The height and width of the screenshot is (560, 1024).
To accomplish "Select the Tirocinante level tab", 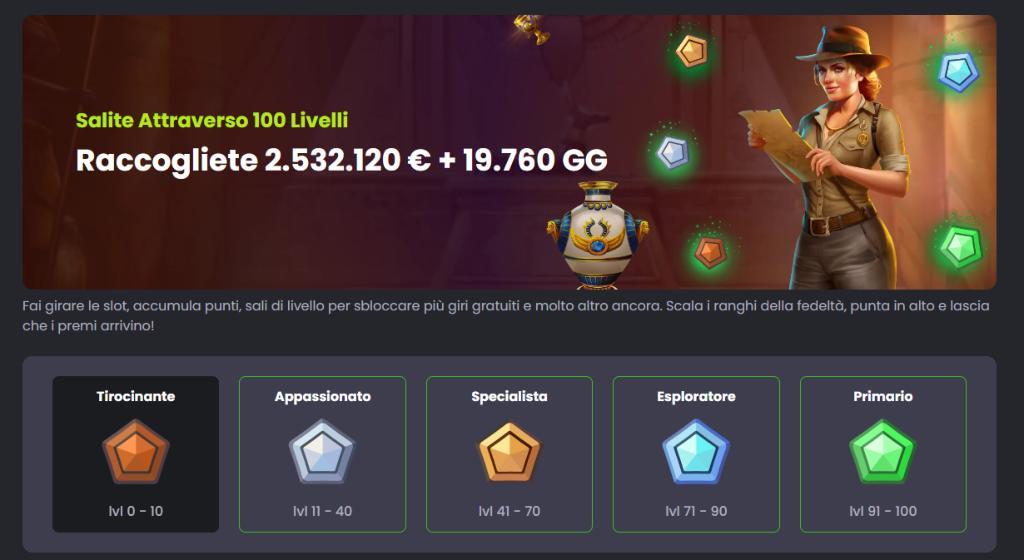I will click(x=136, y=454).
